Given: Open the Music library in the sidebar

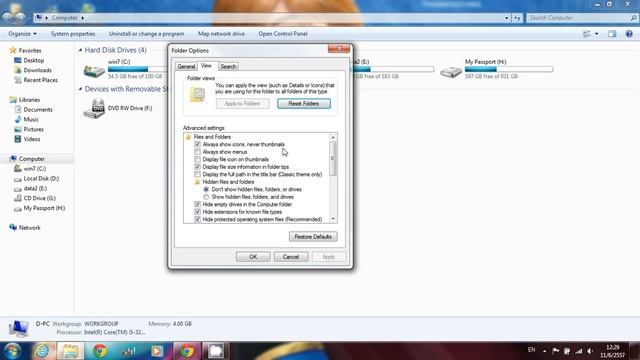Looking at the screenshot, I should 31,119.
